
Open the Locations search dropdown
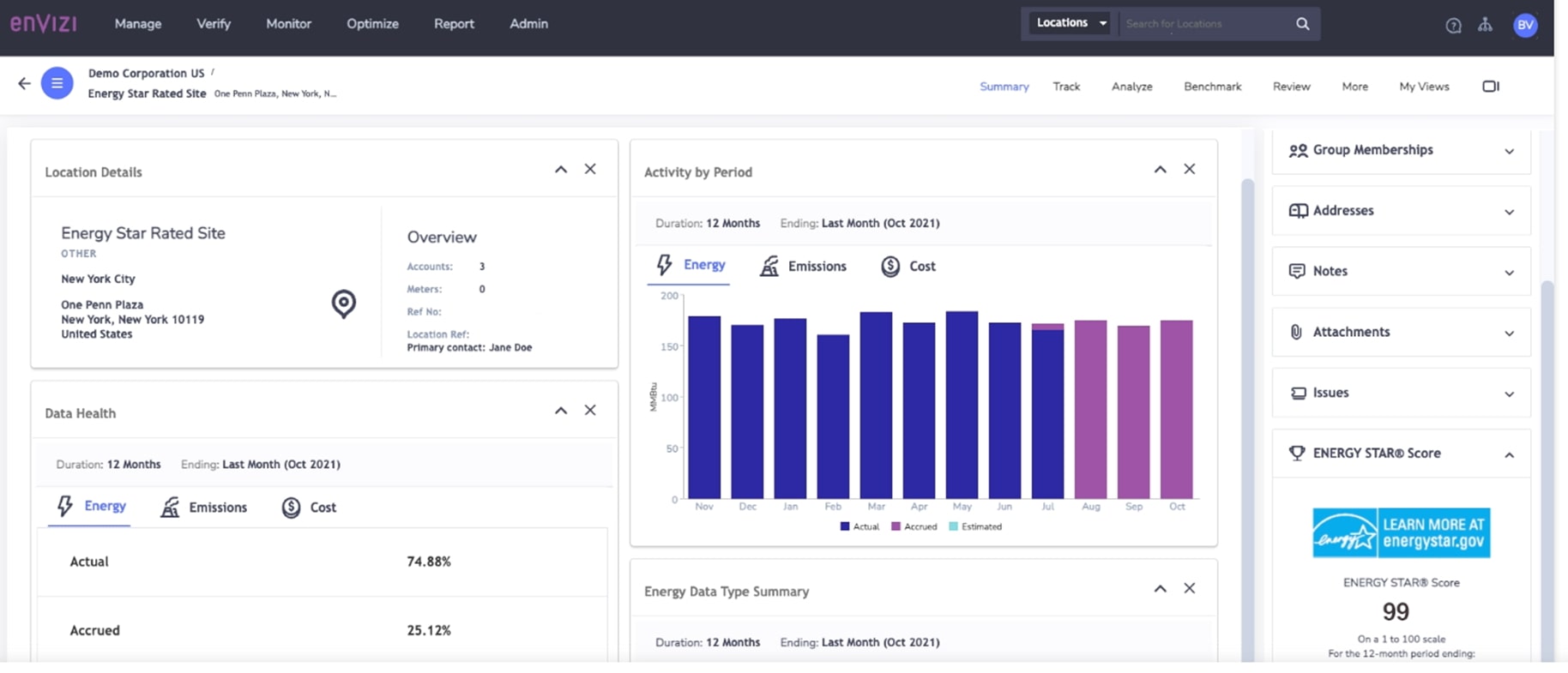point(1070,23)
